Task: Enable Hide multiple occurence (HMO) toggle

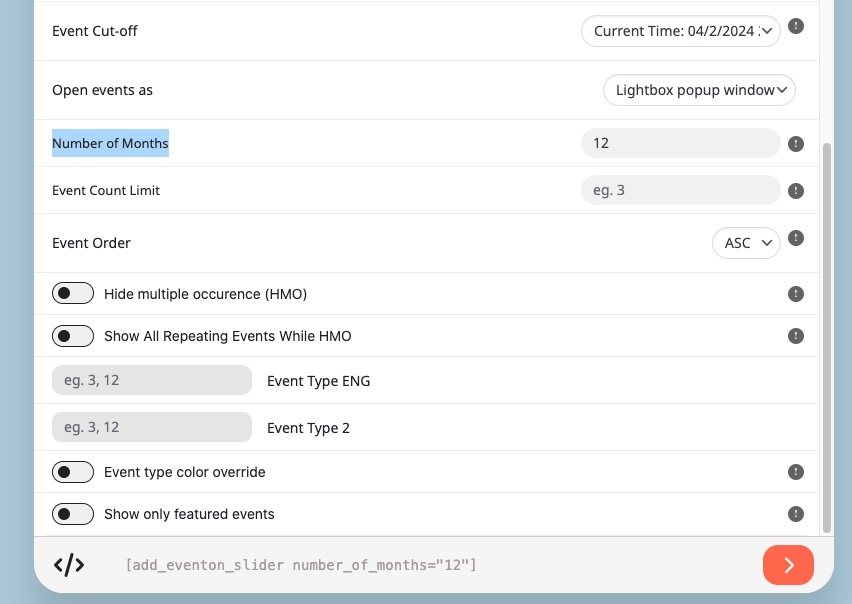Action: coord(73,293)
